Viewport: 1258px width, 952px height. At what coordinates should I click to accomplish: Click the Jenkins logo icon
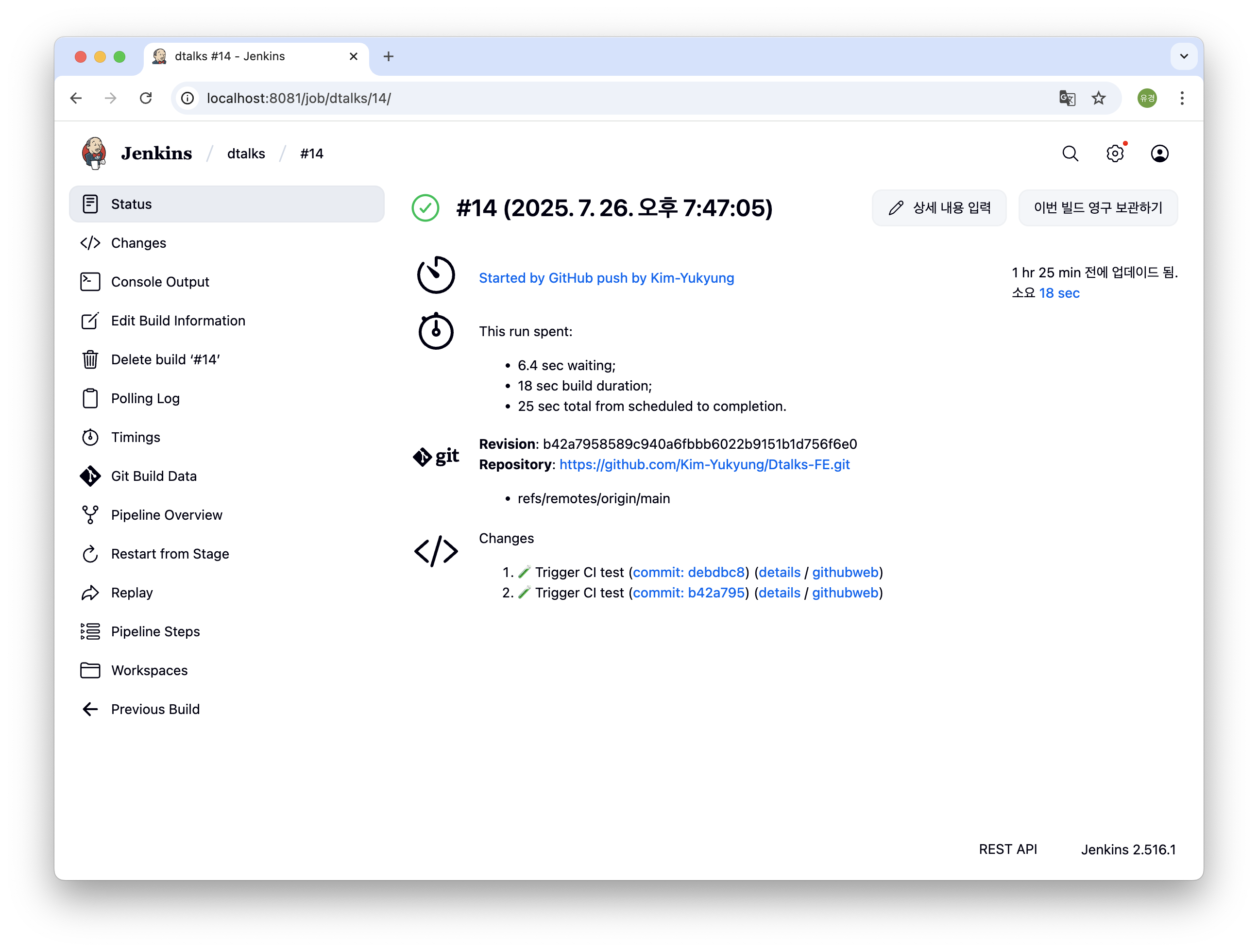point(94,153)
